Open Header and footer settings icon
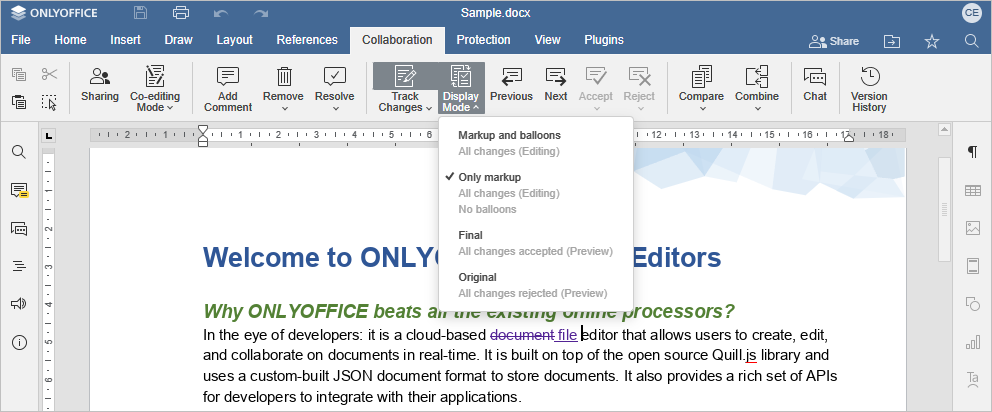 (x=972, y=266)
